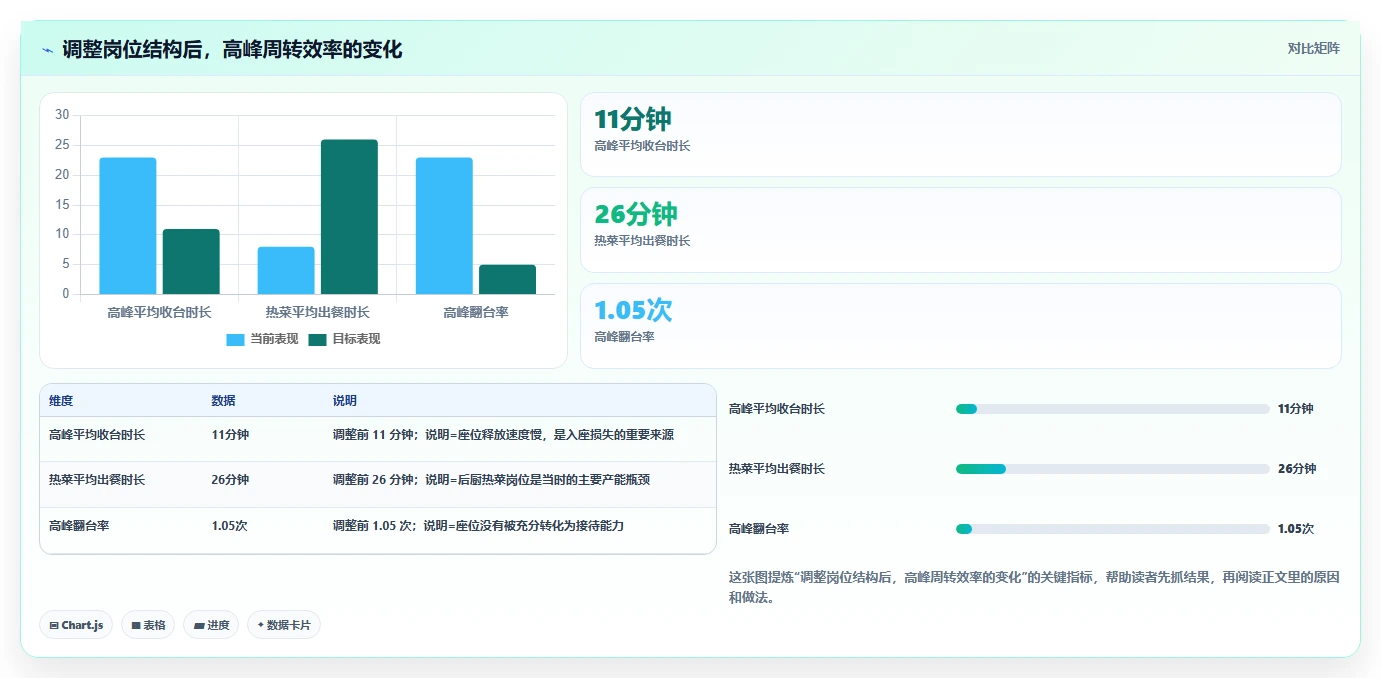This screenshot has width=1381, height=678.
Task: Click the 目标表现 bar for 高峰翻台率
Action: click(507, 279)
